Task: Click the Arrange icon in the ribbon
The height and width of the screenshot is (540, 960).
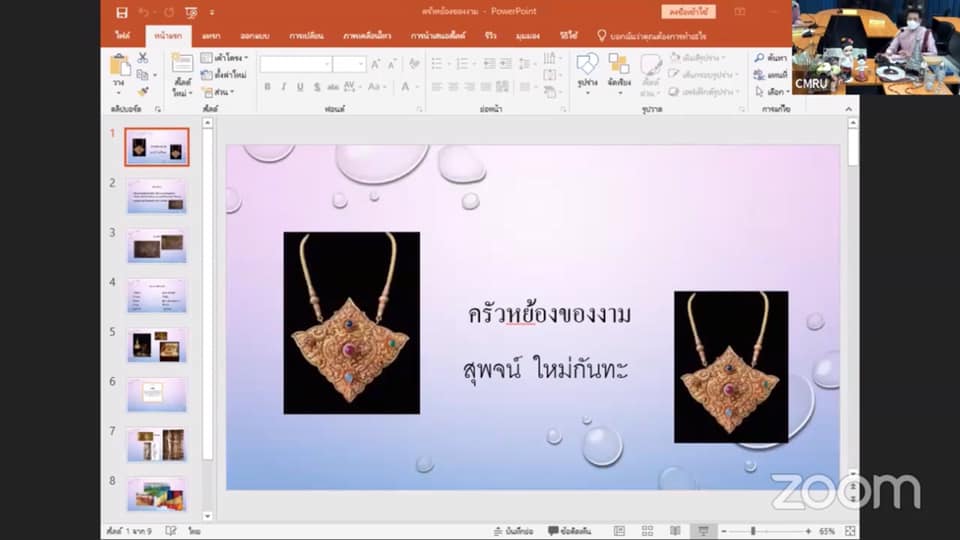Action: pos(619,68)
